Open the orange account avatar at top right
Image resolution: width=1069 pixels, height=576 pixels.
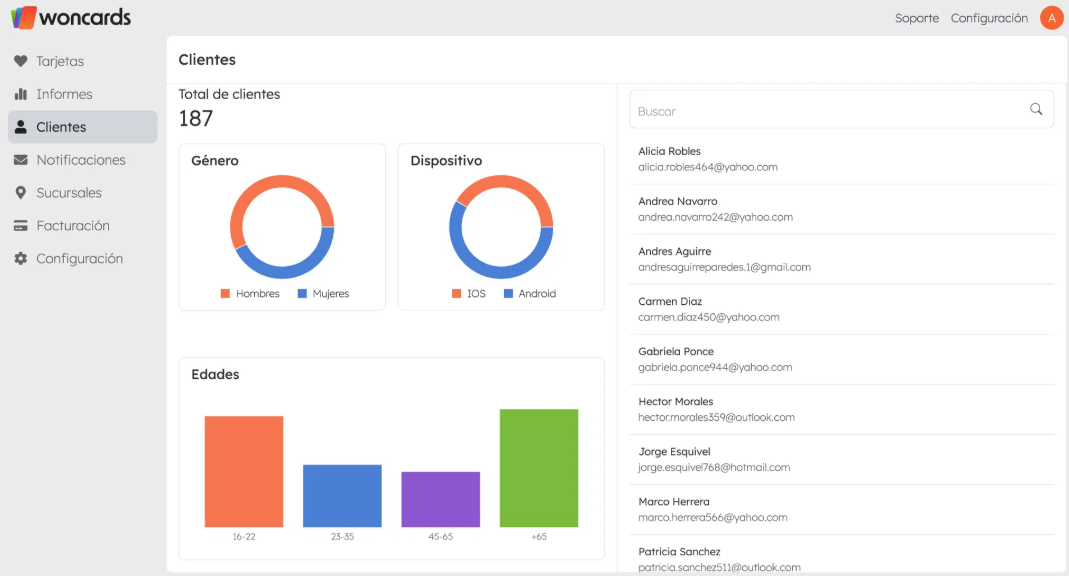point(1051,17)
